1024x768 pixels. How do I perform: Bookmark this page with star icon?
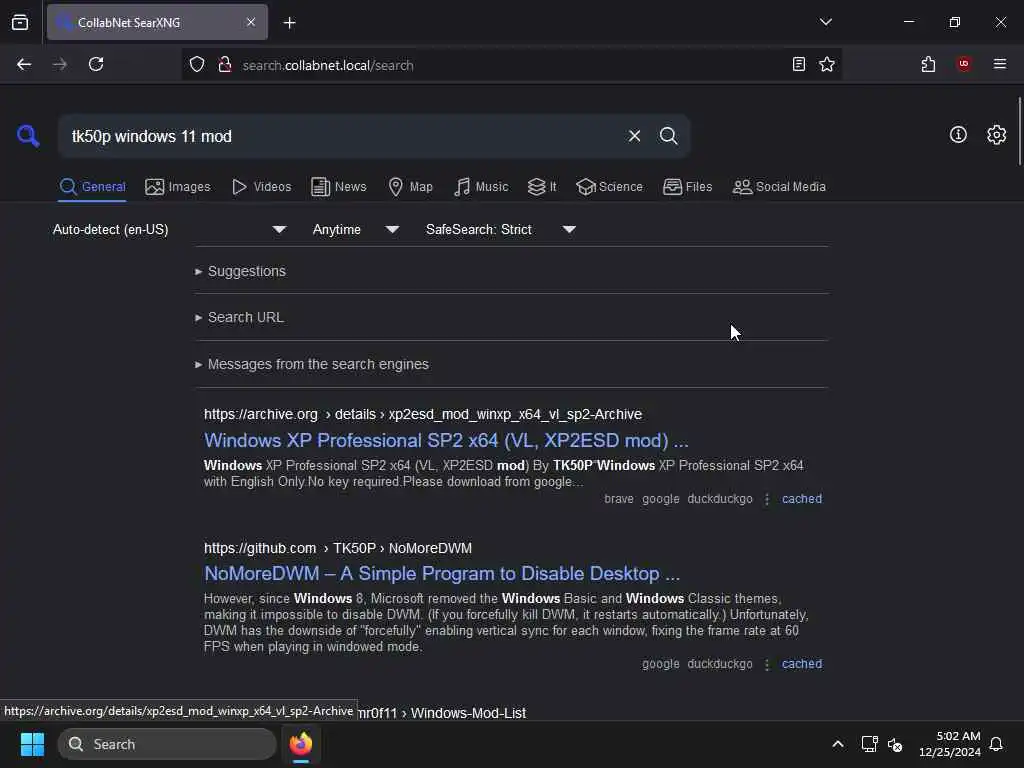tap(827, 64)
